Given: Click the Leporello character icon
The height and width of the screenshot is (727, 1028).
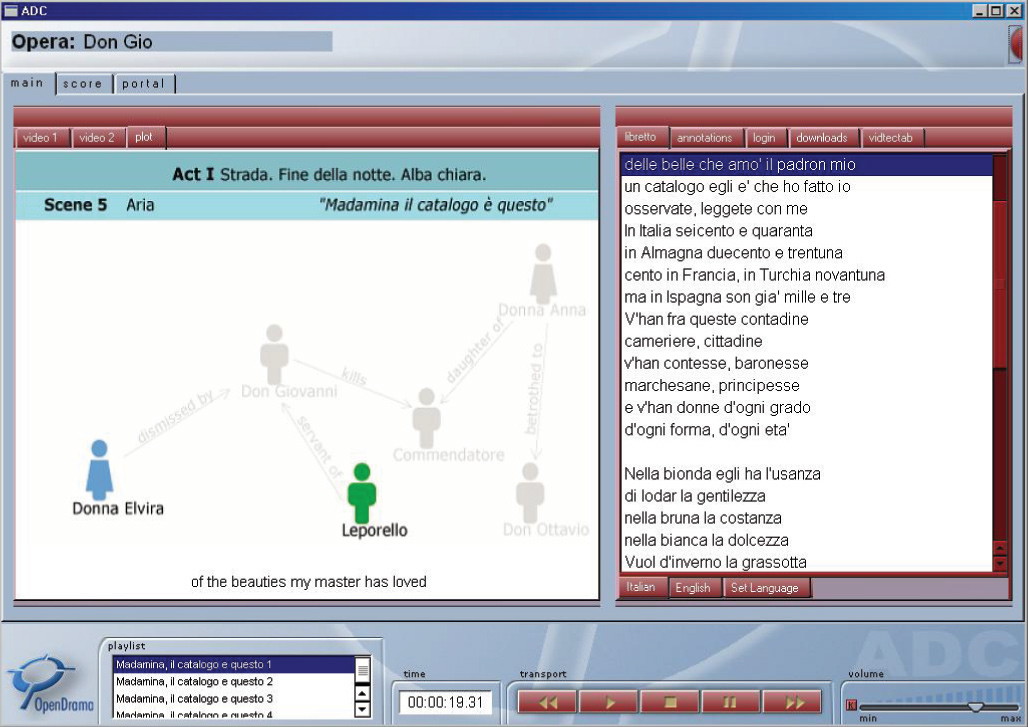Looking at the screenshot, I should pos(361,492).
